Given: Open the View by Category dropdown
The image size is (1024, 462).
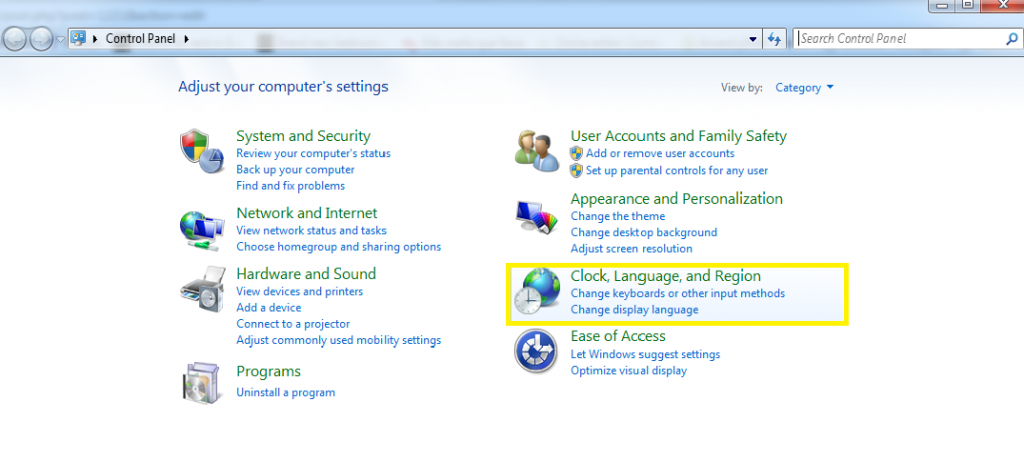Looking at the screenshot, I should click(804, 88).
